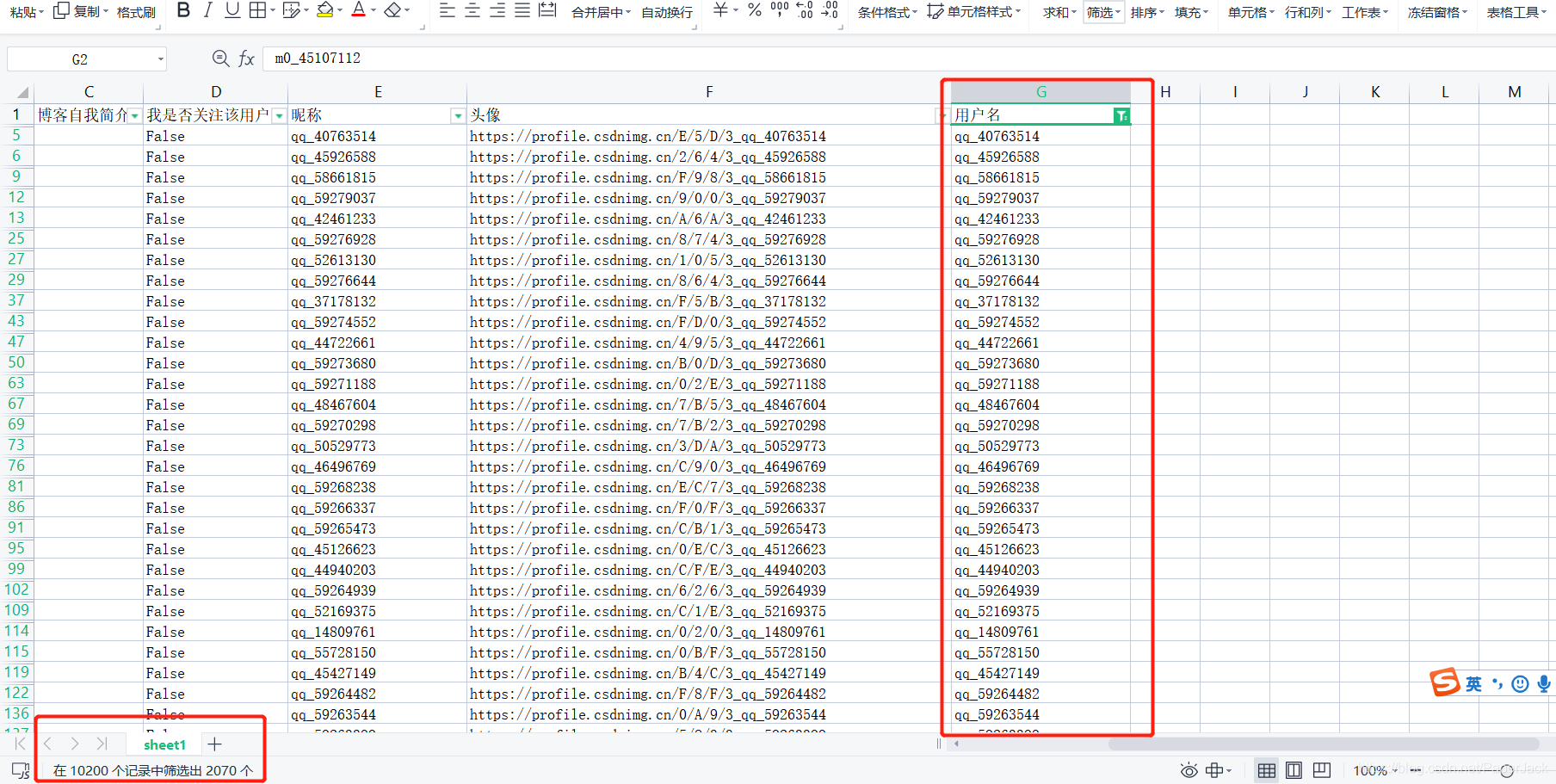The width and height of the screenshot is (1556, 784).
Task: Open the 工作表 worksheet menu
Action: pos(1365,13)
